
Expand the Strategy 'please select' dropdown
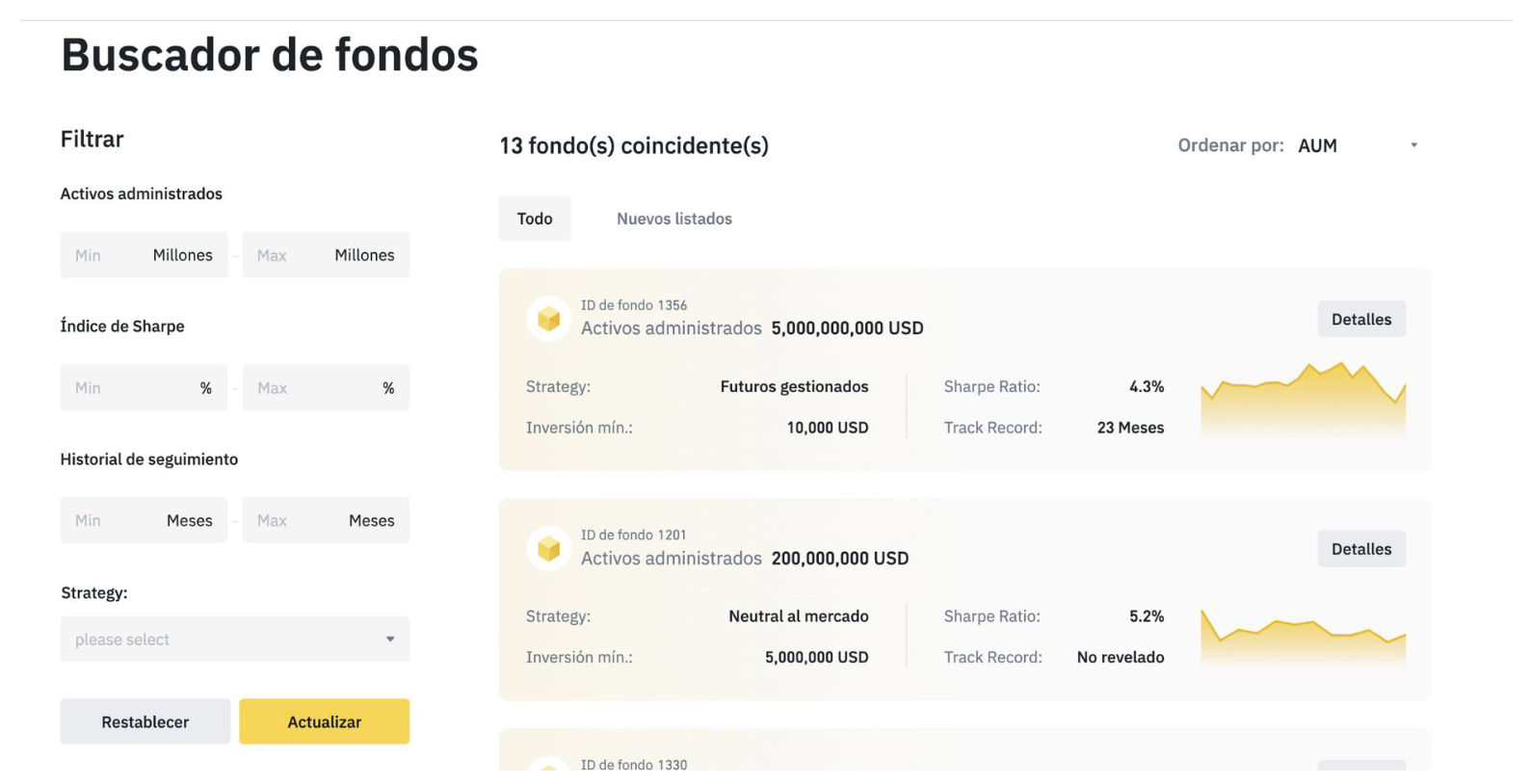point(234,639)
